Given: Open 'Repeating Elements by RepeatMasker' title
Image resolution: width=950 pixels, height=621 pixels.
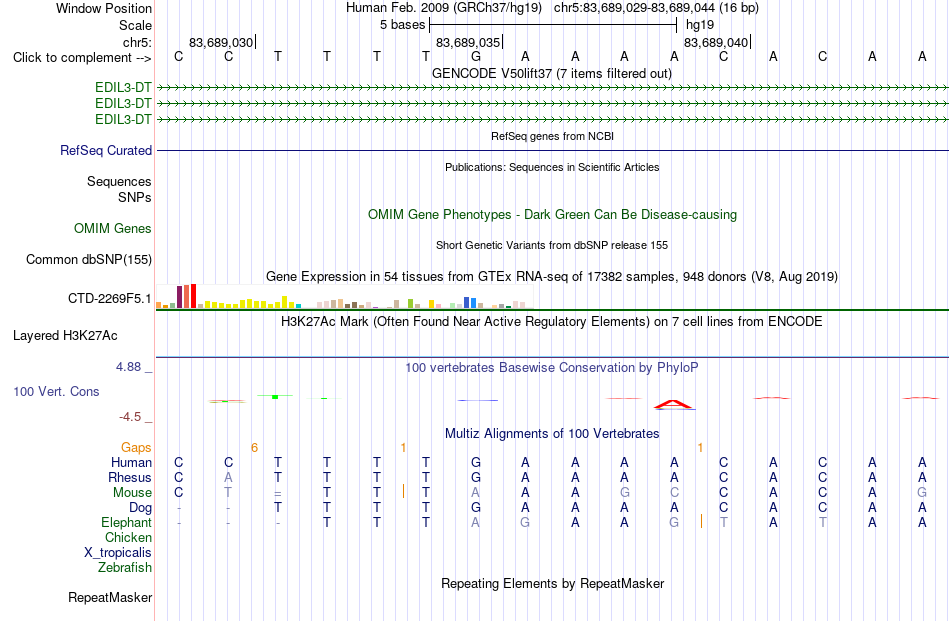Looking at the screenshot, I should click(x=552, y=583).
